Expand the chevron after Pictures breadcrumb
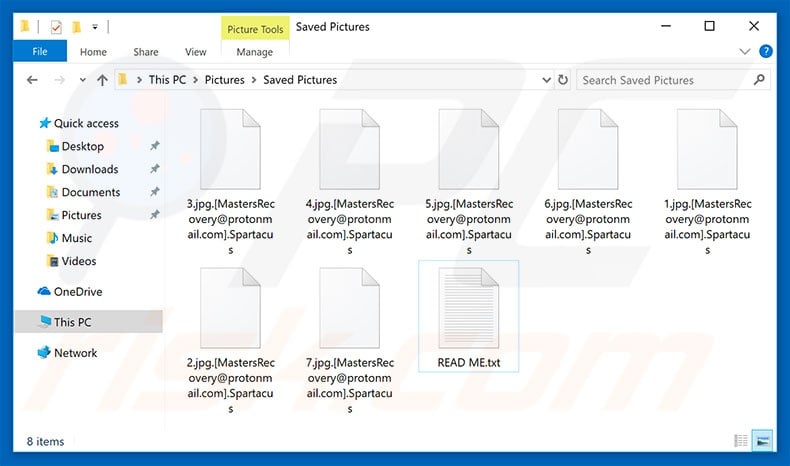Image resolution: width=790 pixels, height=466 pixels. (253, 80)
